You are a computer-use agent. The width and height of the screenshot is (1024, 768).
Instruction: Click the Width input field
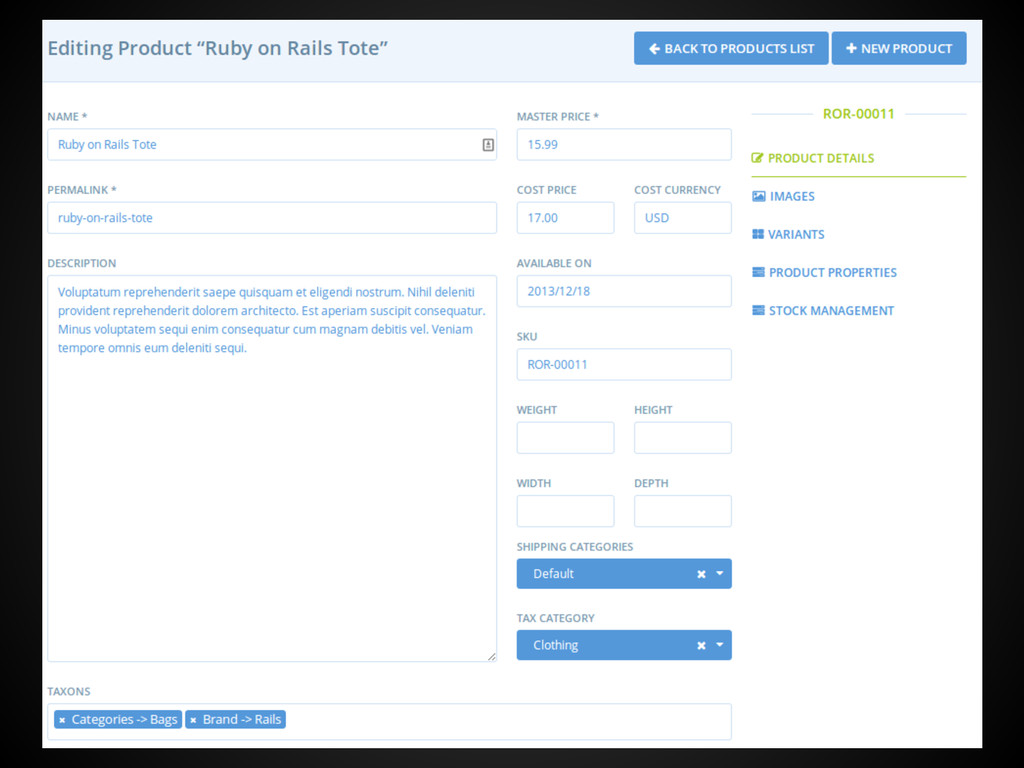[565, 511]
